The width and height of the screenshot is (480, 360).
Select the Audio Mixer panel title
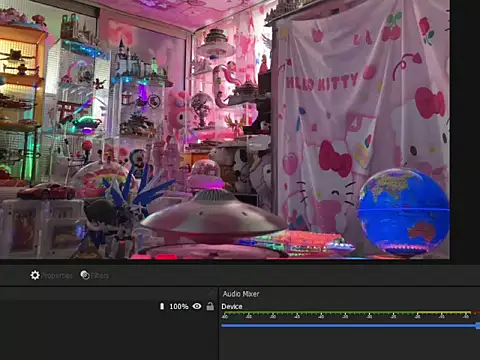click(x=241, y=294)
